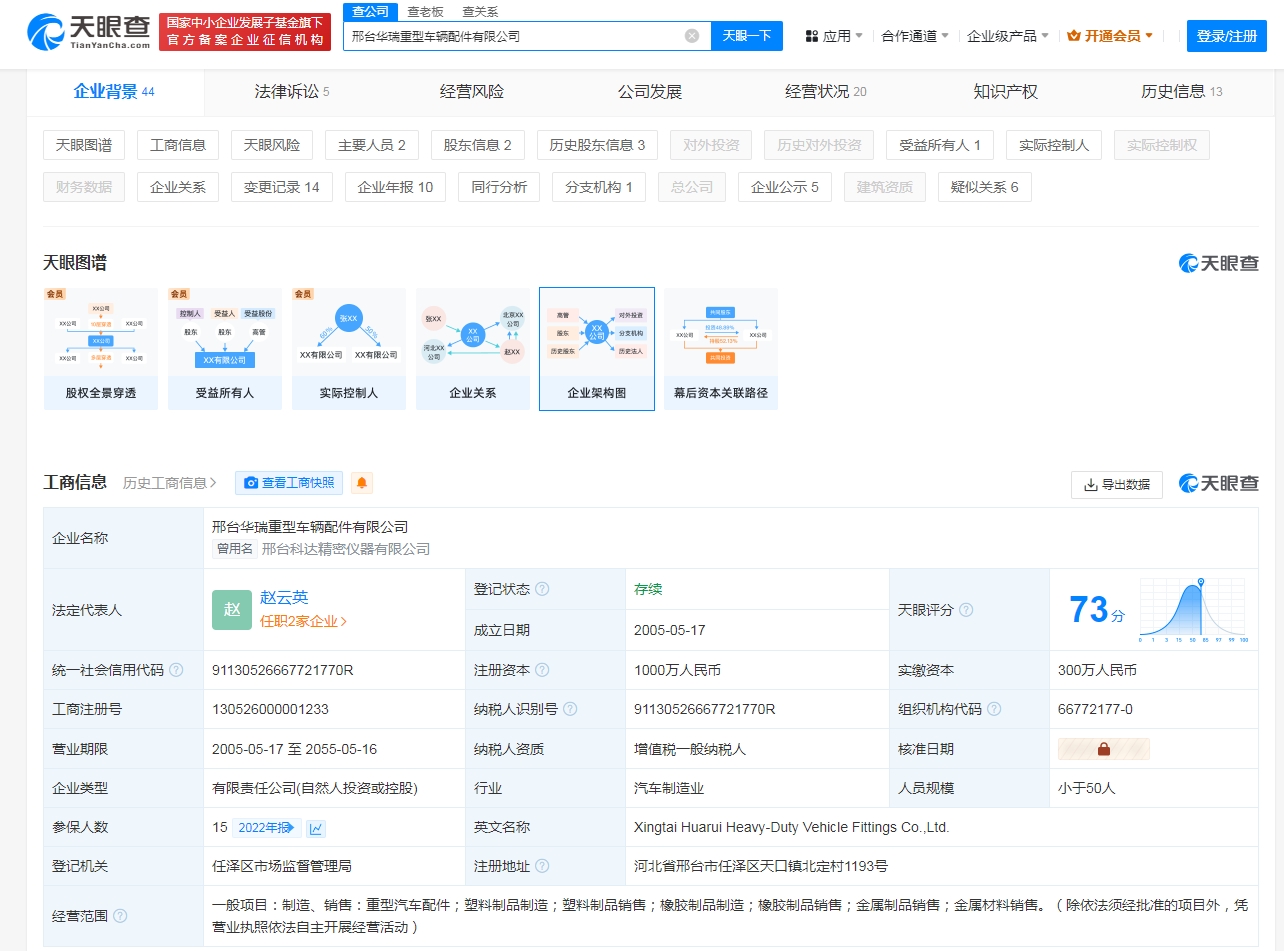Select the 查关系 search tab
The image size is (1284, 951).
(x=480, y=12)
